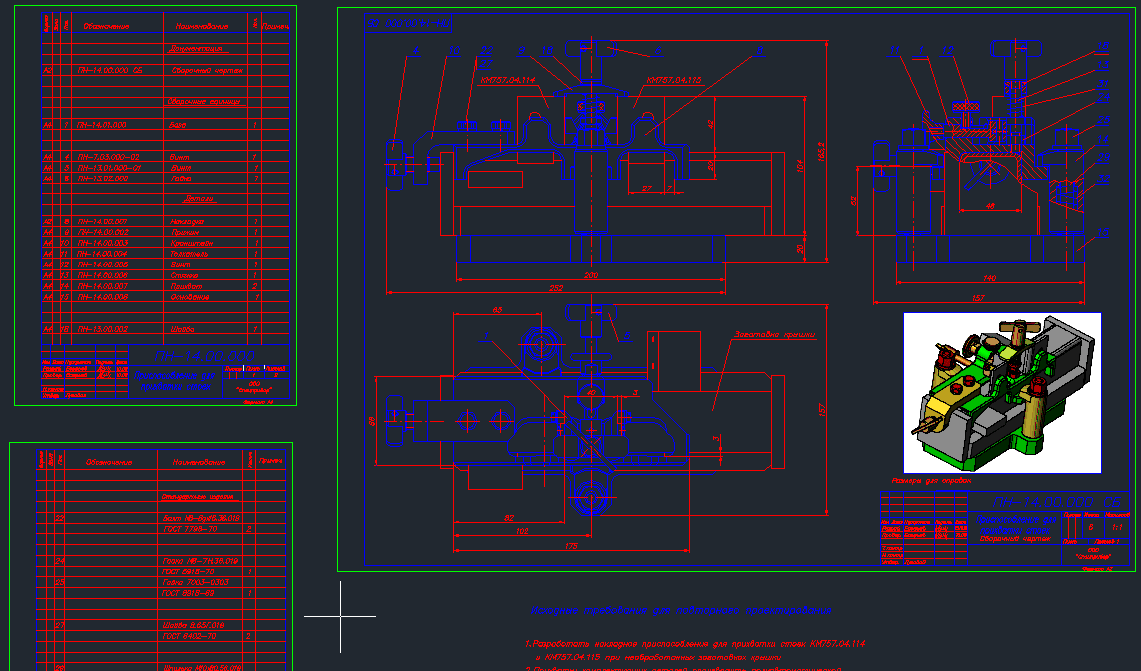Click the "Стандартные изделия" section heading
Screen dimensions: 1141x671
[x=198, y=496]
